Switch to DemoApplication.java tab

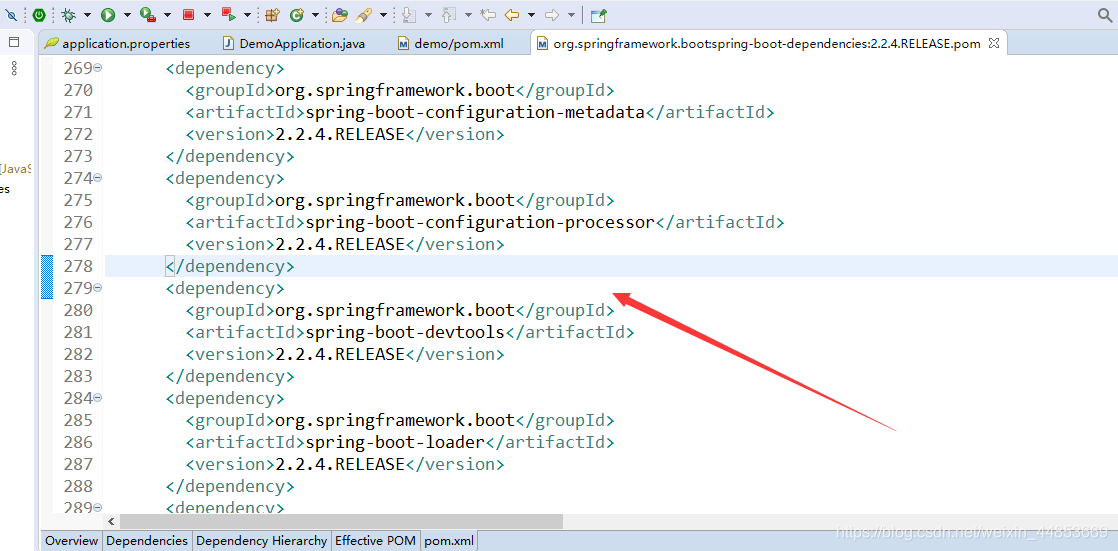(294, 43)
